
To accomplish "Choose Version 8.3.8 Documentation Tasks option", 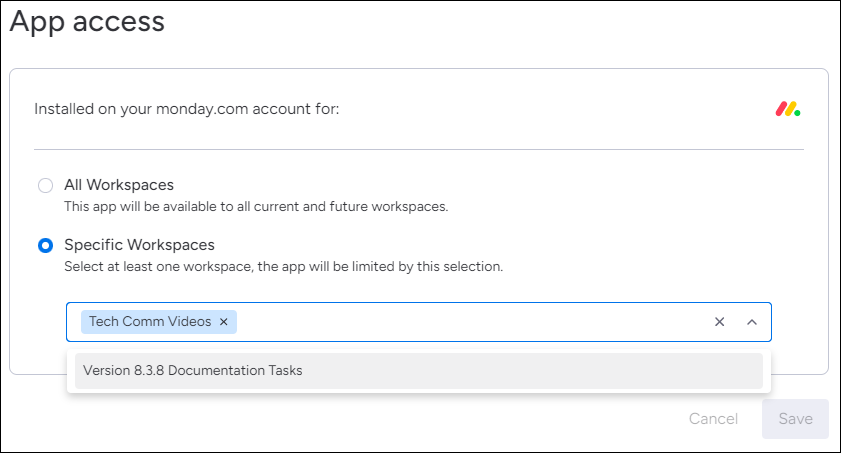I will (x=418, y=370).
